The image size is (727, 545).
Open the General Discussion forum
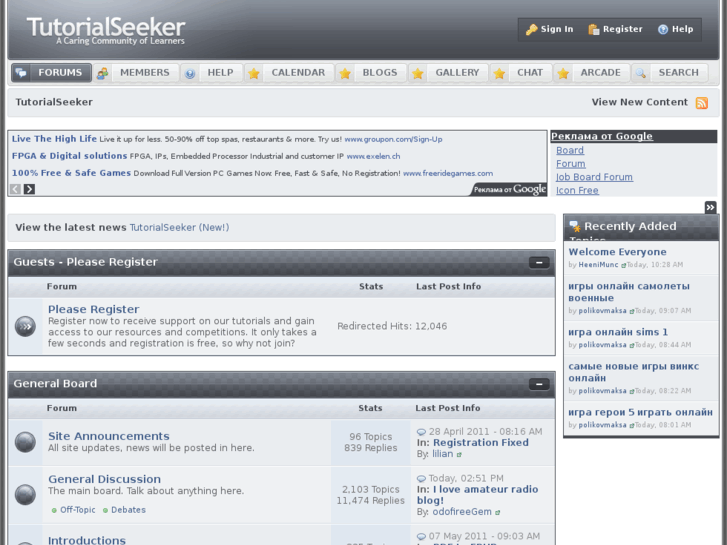[x=105, y=479]
